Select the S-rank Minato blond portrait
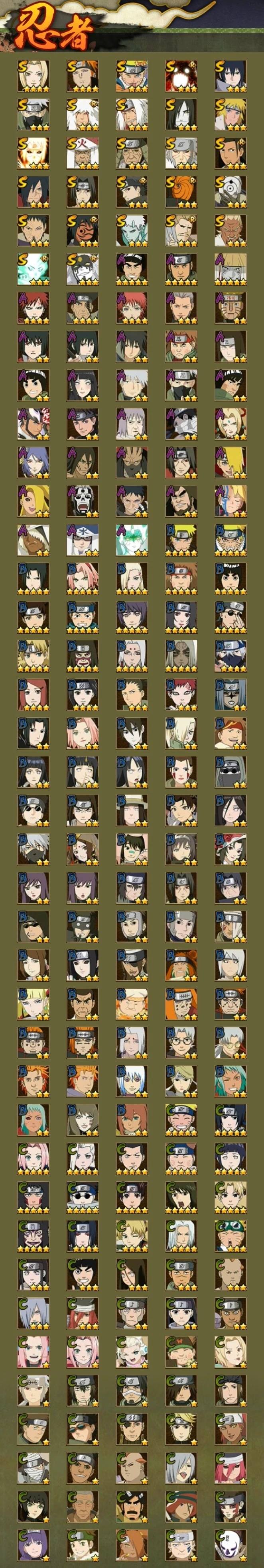Screen dimensions: 264x1568 230,114
